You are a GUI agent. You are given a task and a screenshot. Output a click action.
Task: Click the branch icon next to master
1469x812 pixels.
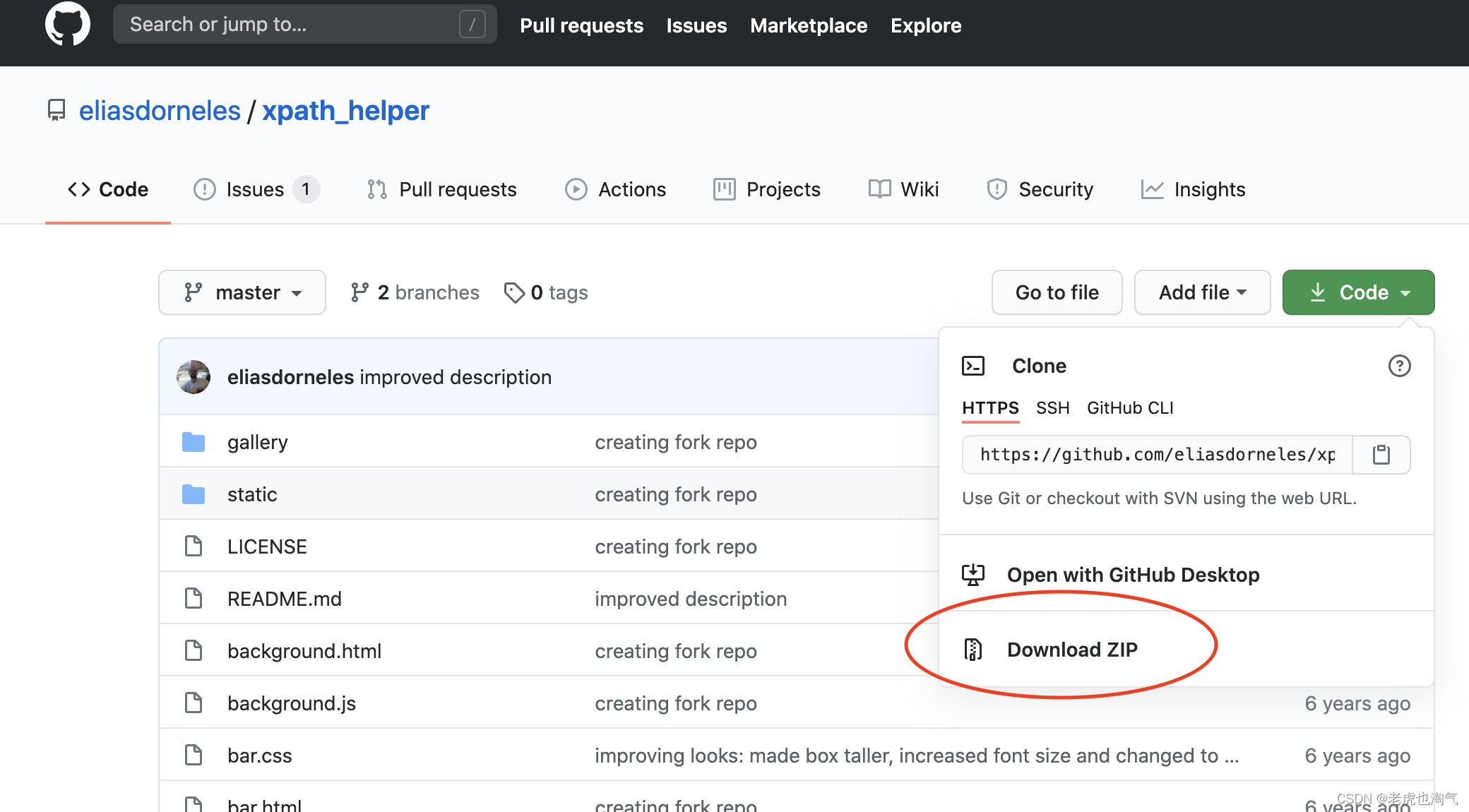coord(192,291)
